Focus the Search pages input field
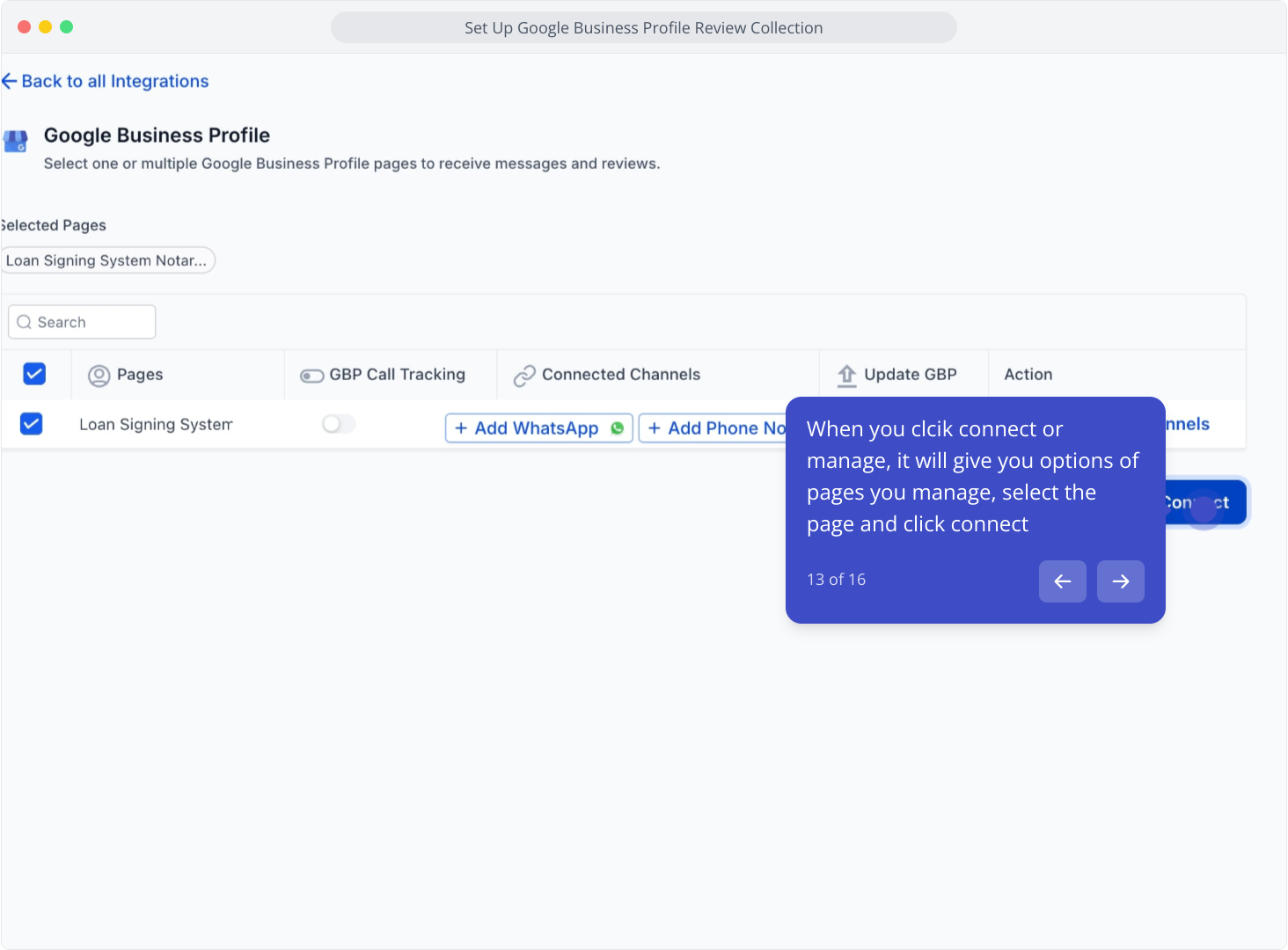The width and height of the screenshot is (1288, 950). click(82, 322)
